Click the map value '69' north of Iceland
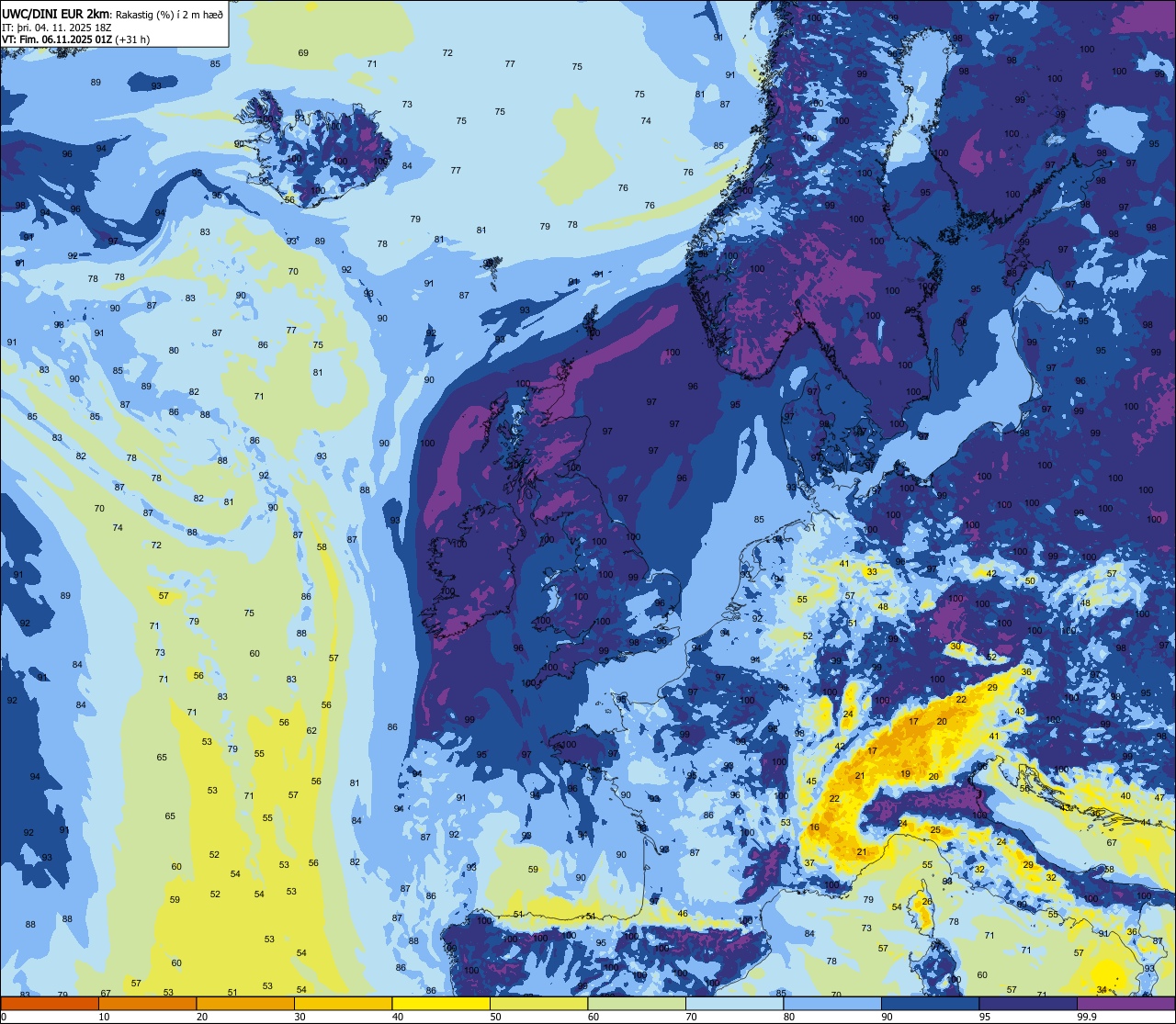The image size is (1176, 1024). (303, 52)
